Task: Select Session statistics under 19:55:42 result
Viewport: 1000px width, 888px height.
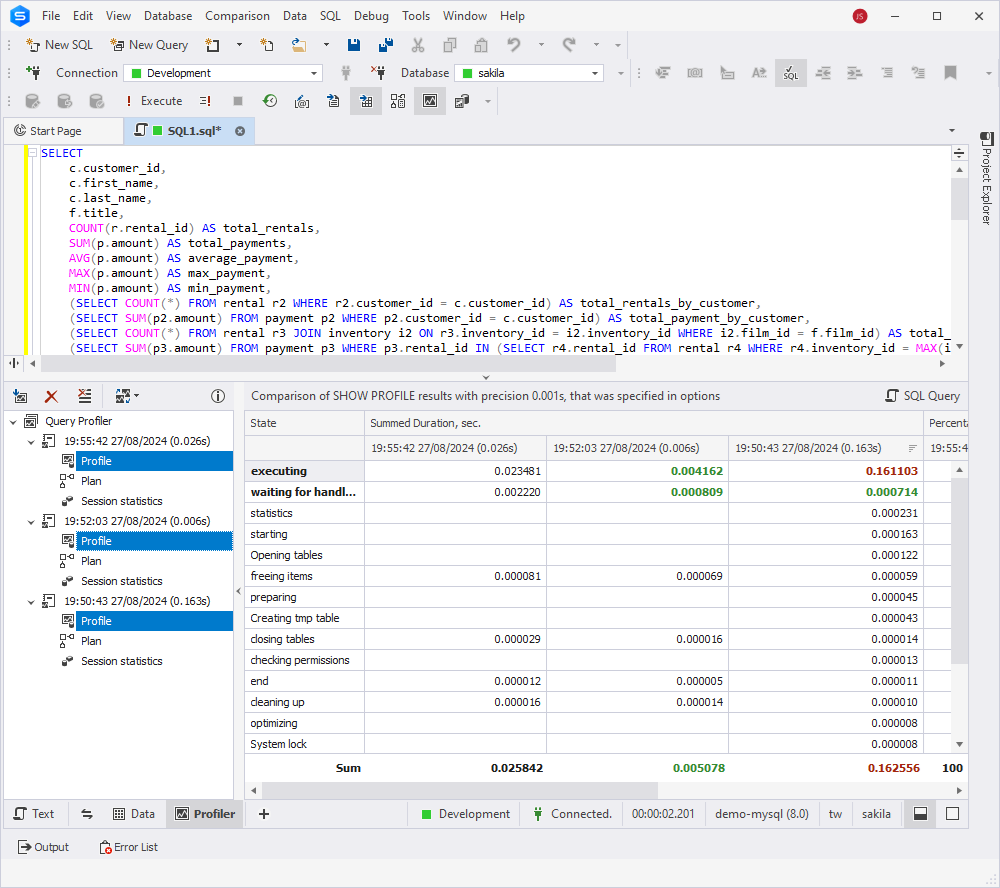Action: [121, 501]
